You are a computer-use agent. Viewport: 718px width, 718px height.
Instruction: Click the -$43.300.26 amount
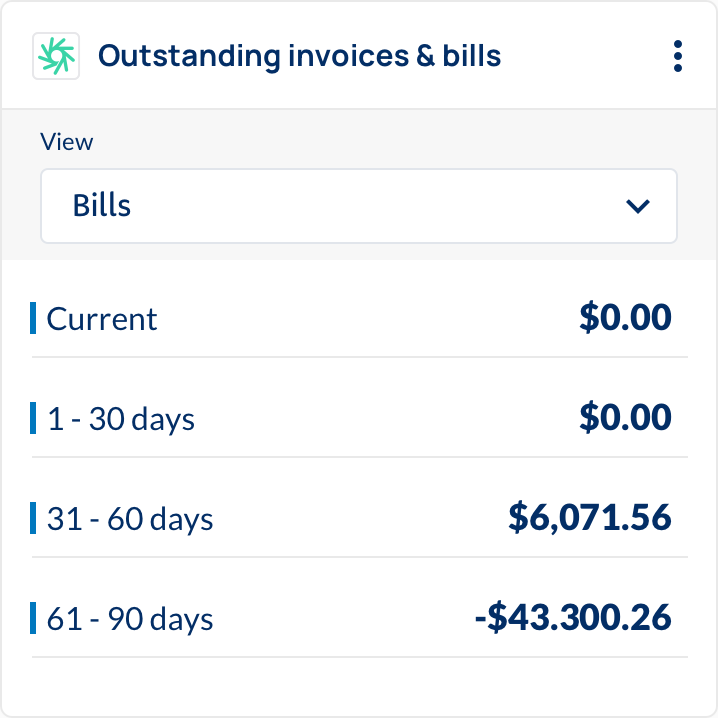(573, 617)
